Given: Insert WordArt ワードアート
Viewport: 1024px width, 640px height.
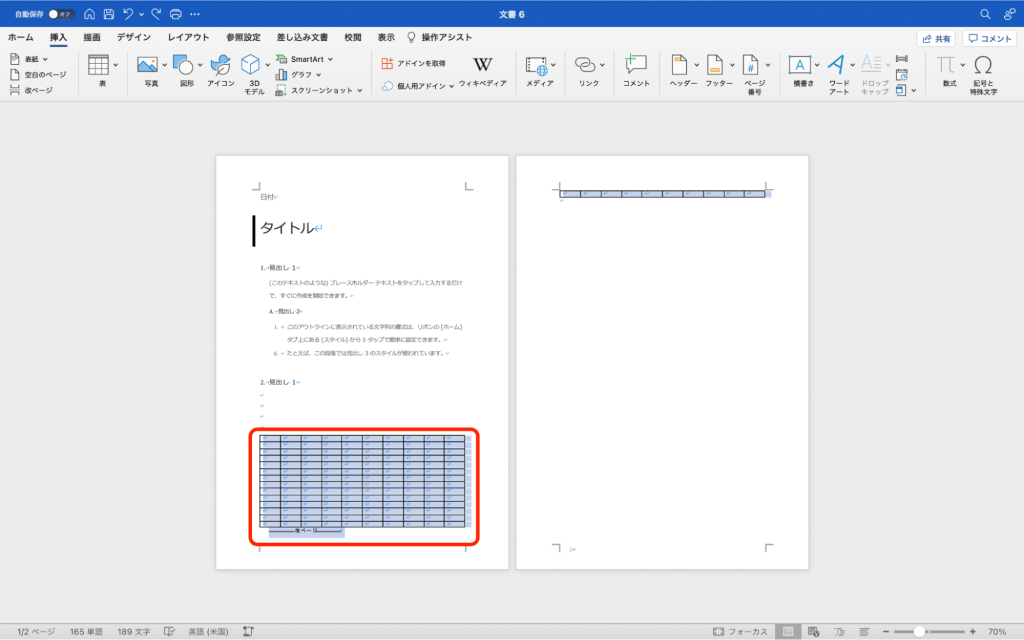Looking at the screenshot, I should pos(836,65).
